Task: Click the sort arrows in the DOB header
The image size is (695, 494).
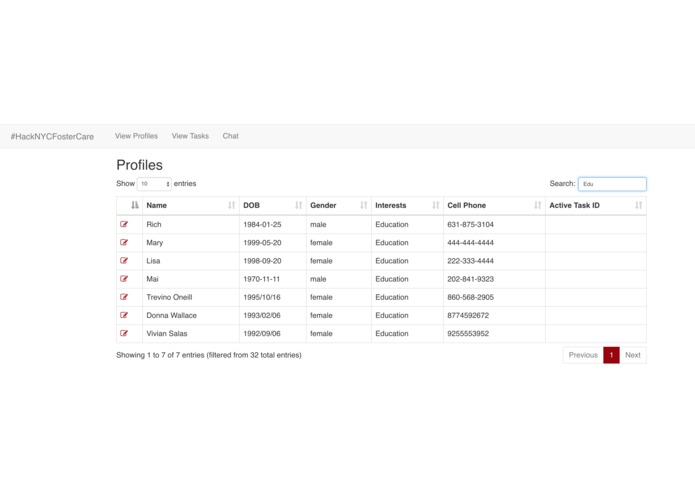Action: tap(298, 205)
